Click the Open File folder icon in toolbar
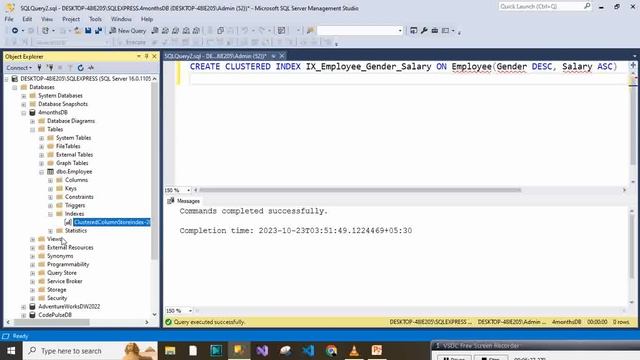Screen dimensions: 640x360 point(77,31)
